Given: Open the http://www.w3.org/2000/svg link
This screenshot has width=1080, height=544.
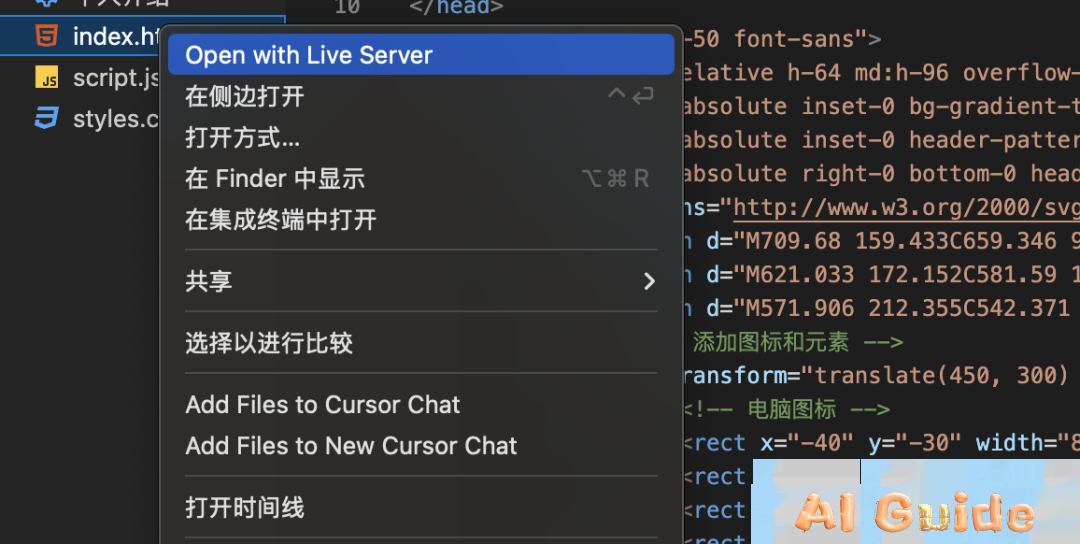Looking at the screenshot, I should tap(906, 207).
